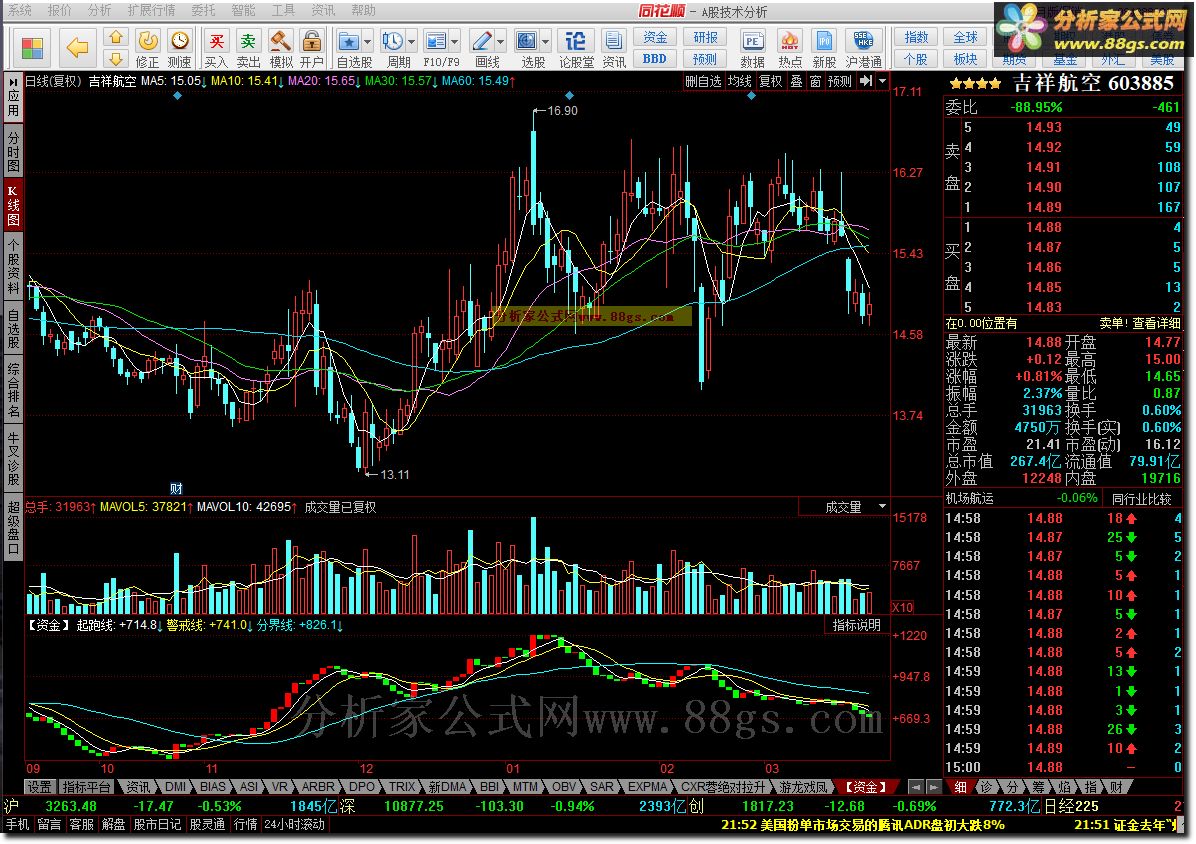
Task: Toggle 窗 multi-window mode
Action: click(x=815, y=82)
